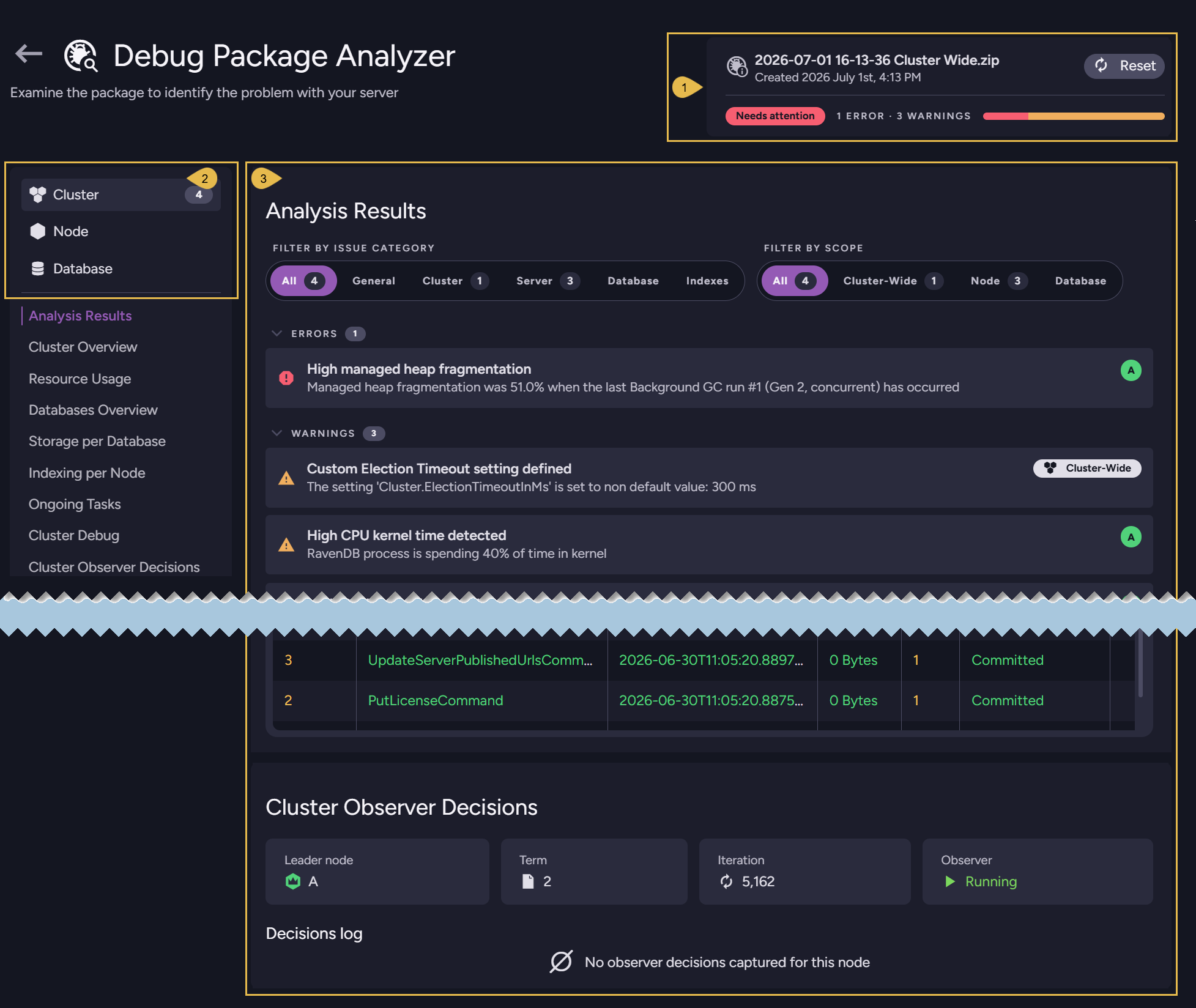This screenshot has height=1008, width=1196.
Task: Open the High CPU kernel time warning
Action: click(709, 544)
